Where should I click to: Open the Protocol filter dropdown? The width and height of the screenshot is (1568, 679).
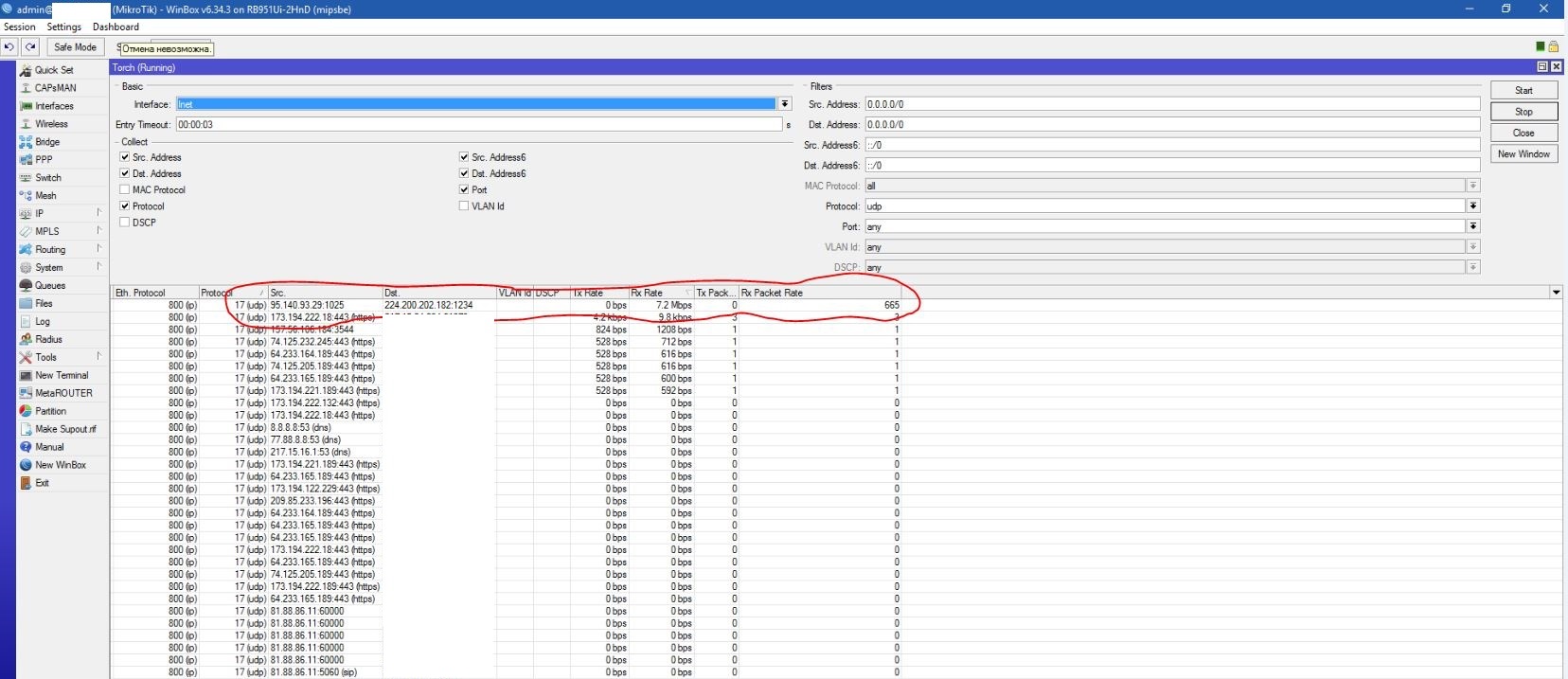(x=1473, y=206)
